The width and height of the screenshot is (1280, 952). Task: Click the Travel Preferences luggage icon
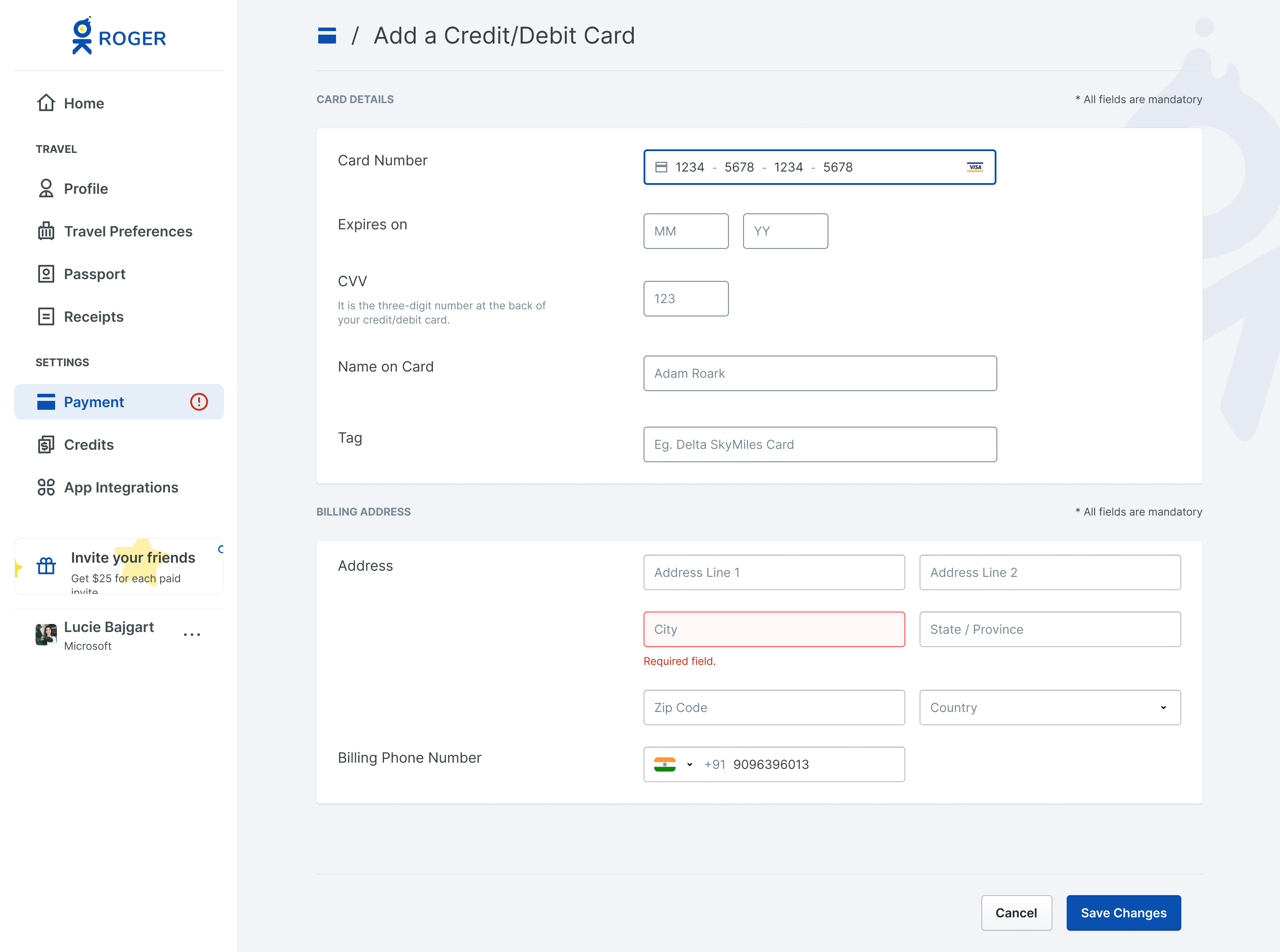pyautogui.click(x=46, y=231)
